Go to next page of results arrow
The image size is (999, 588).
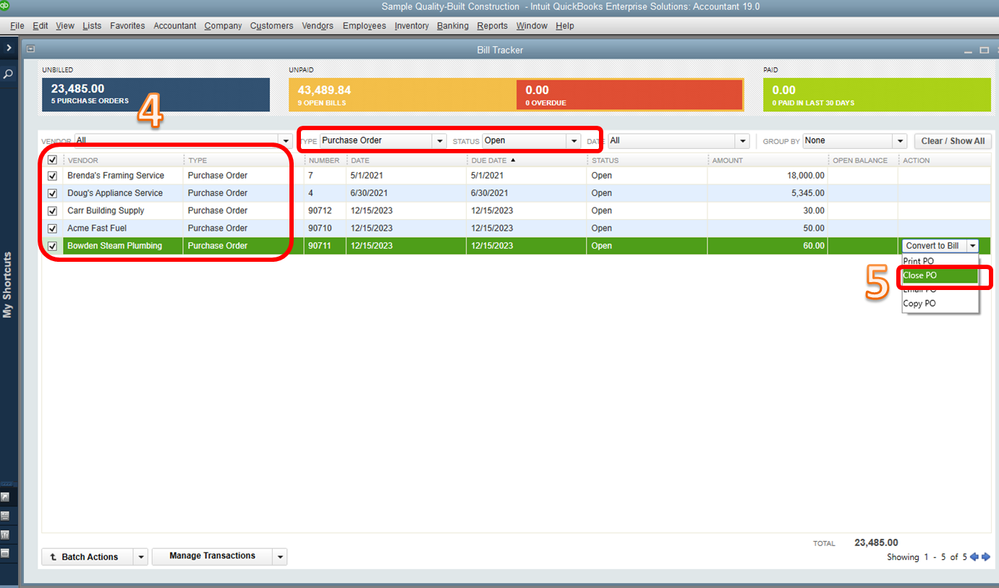point(986,557)
